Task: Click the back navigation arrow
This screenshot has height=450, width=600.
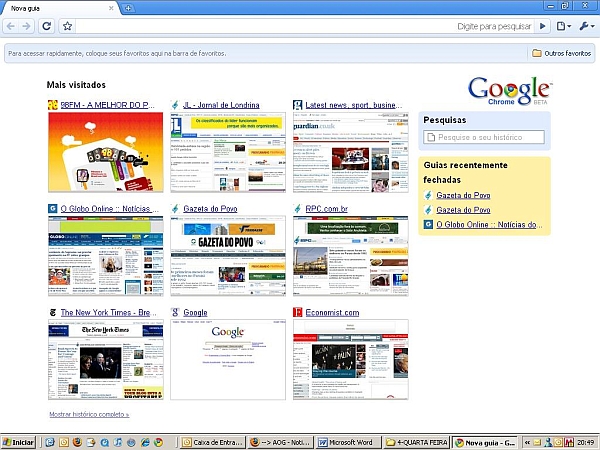Action: 12,26
